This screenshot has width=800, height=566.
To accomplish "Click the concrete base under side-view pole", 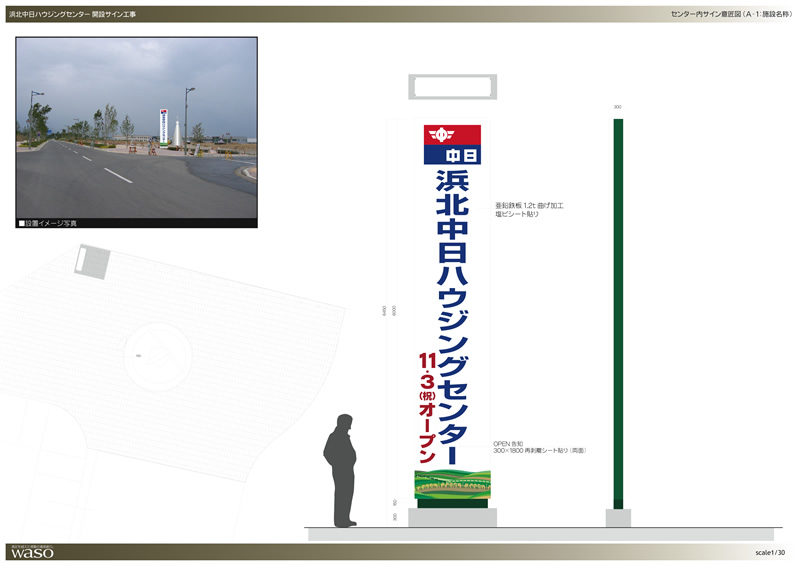I will coord(618,518).
